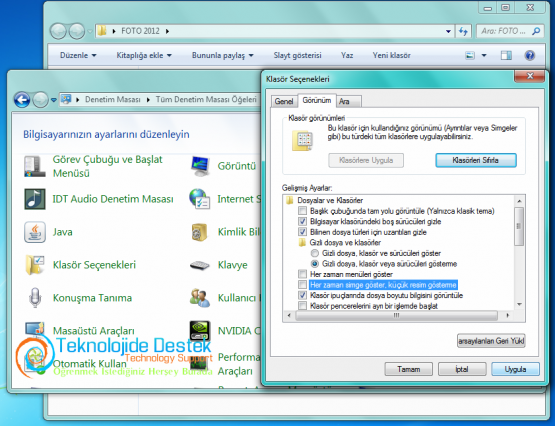Expand arrow after FOTO 2012 in address bar
Image resolution: width=555 pixels, height=426 pixels.
[167, 31]
